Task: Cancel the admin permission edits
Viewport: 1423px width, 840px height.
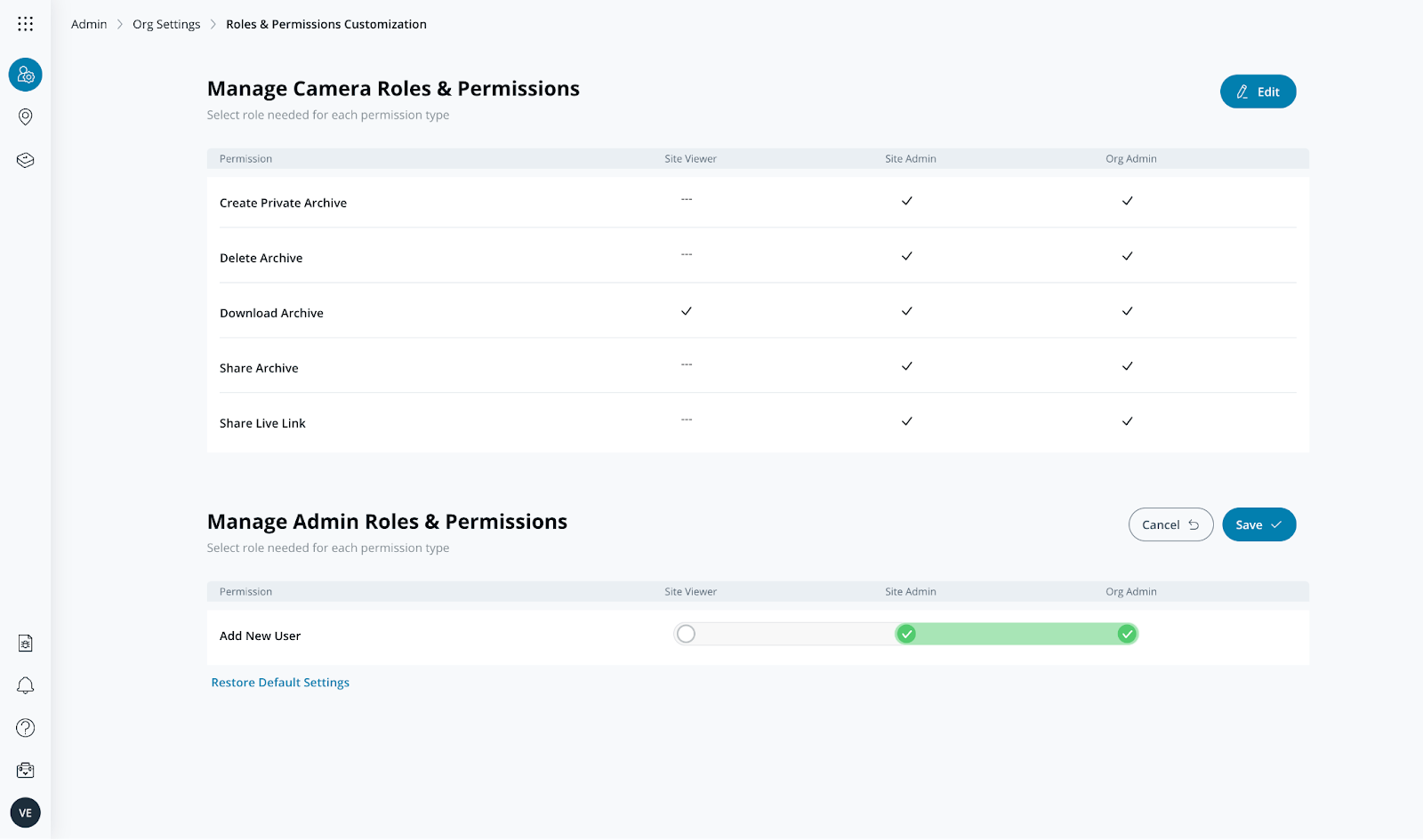Action: (1170, 524)
